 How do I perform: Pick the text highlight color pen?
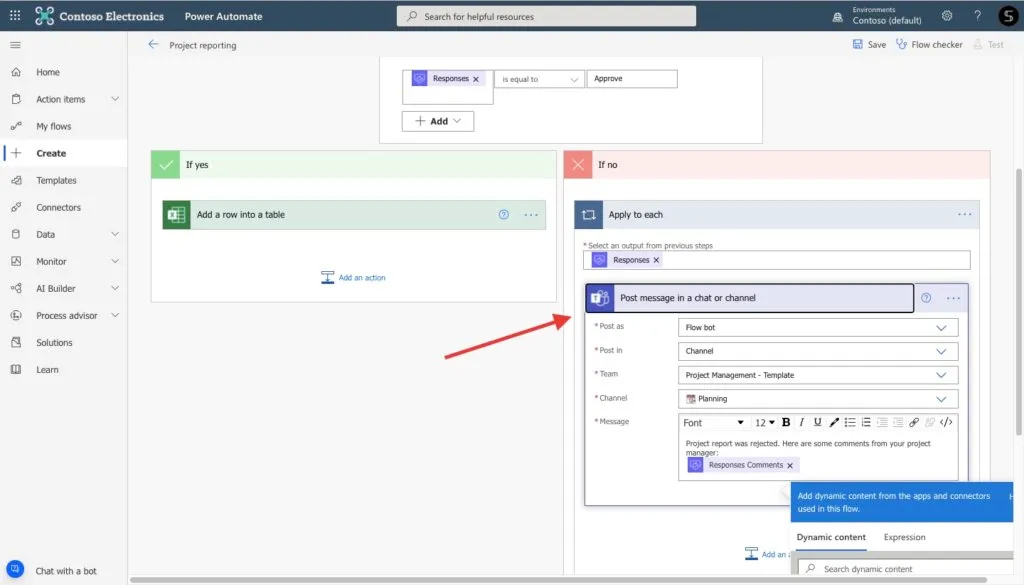click(833, 422)
